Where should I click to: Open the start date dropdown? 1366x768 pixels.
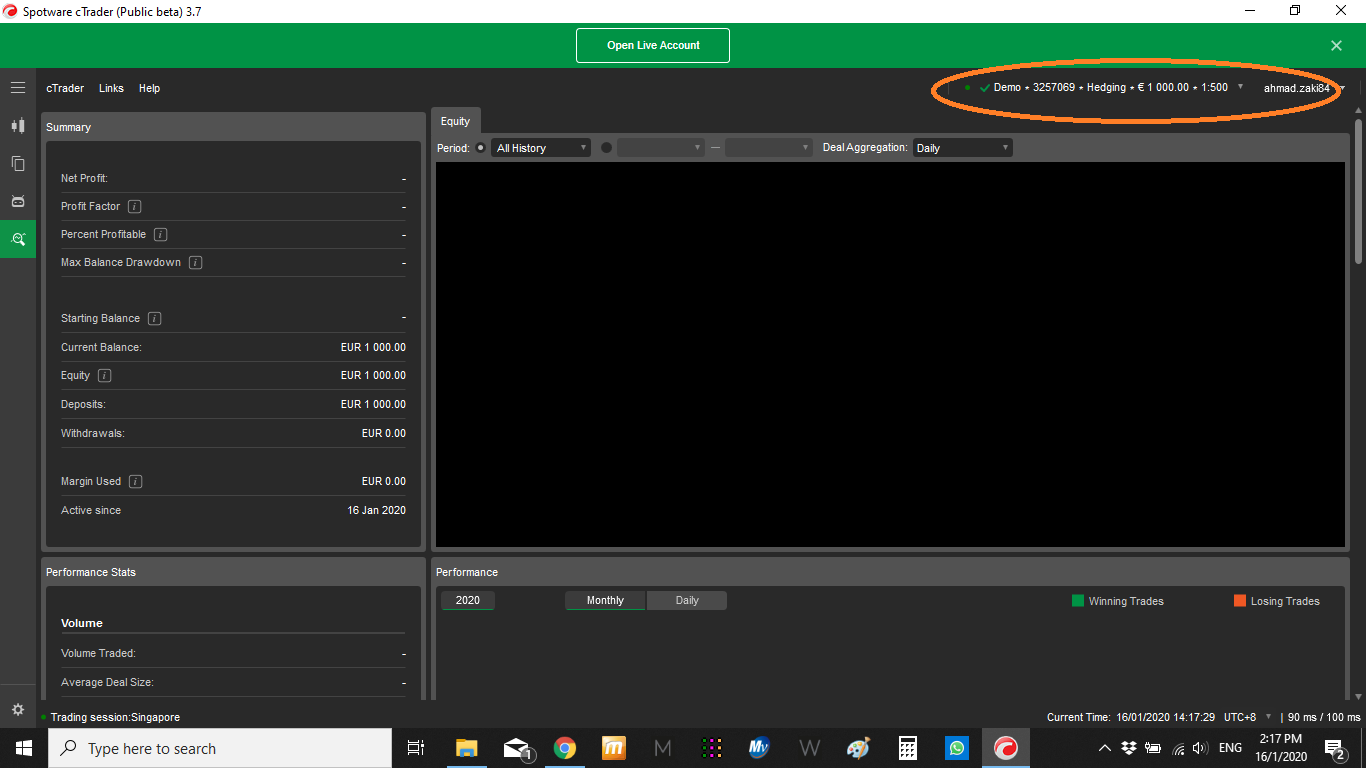pyautogui.click(x=661, y=147)
